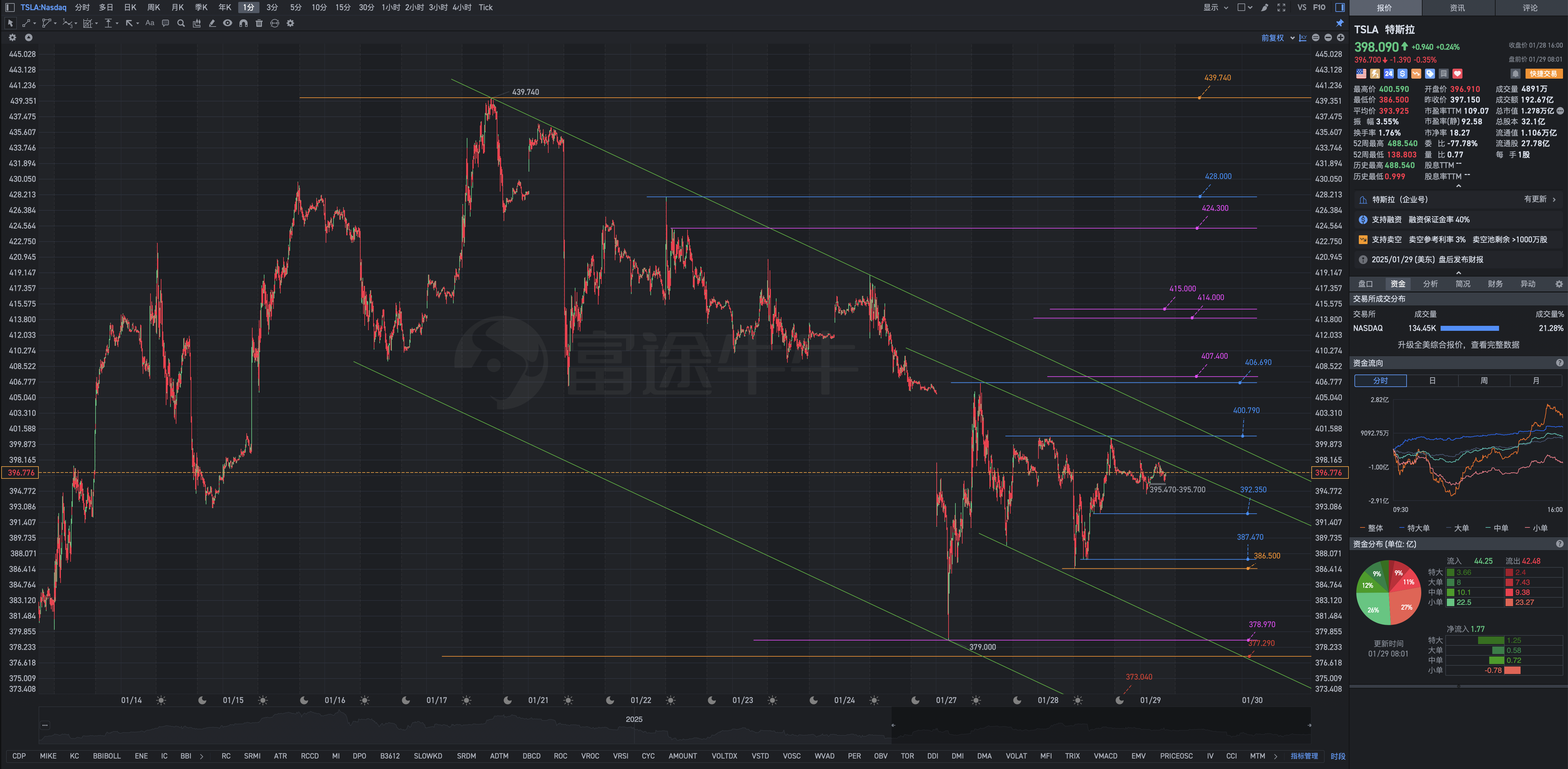Toggle 整体 line in fund flow legend
The height and width of the screenshot is (769, 1568).
[x=1371, y=528]
